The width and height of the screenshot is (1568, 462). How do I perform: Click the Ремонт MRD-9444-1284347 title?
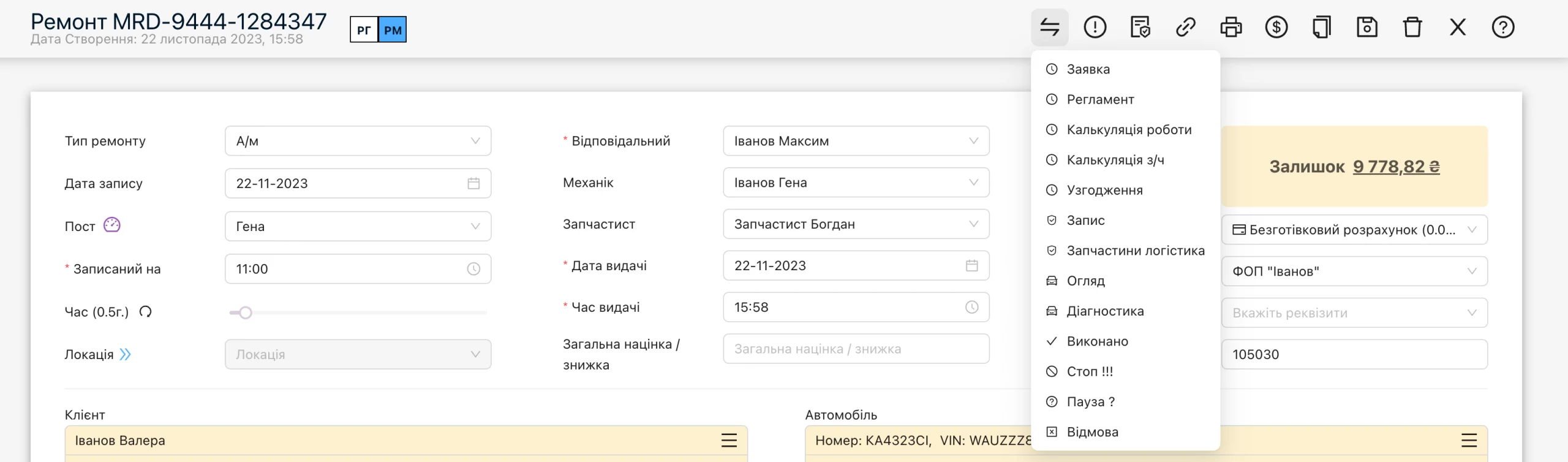(179, 21)
